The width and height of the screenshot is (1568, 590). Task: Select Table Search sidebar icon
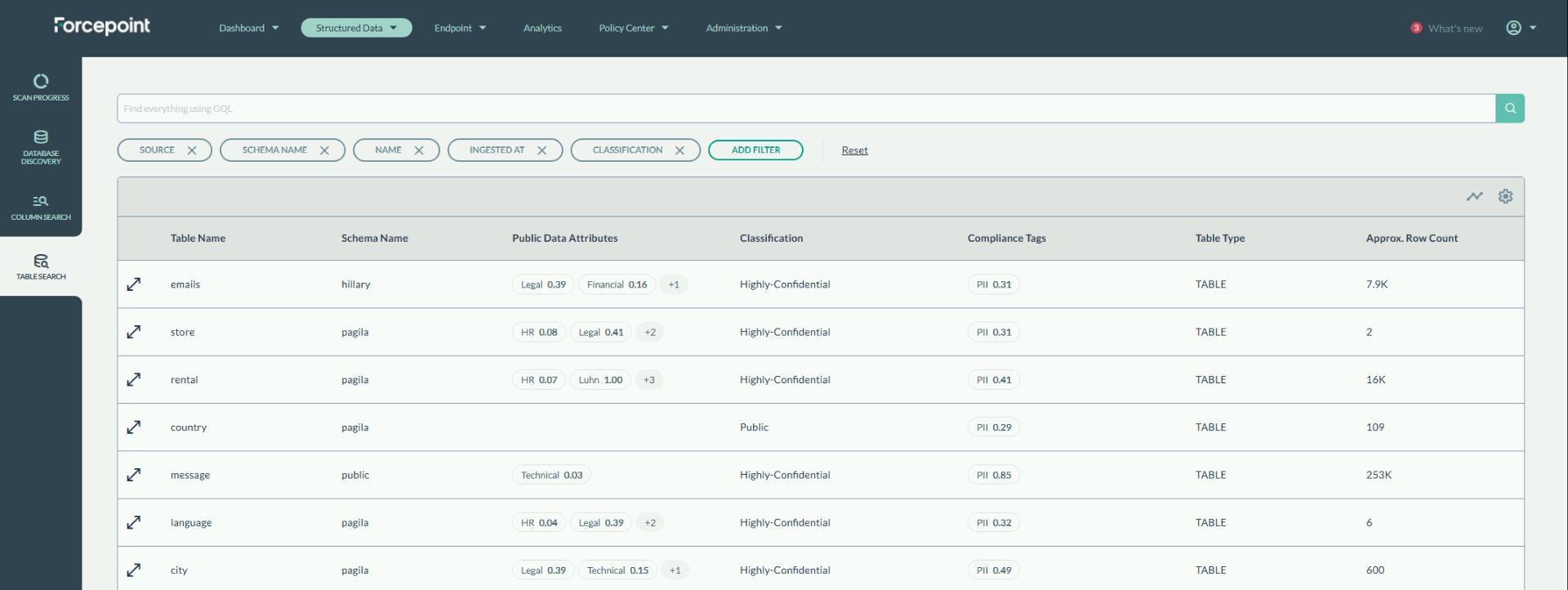41,266
